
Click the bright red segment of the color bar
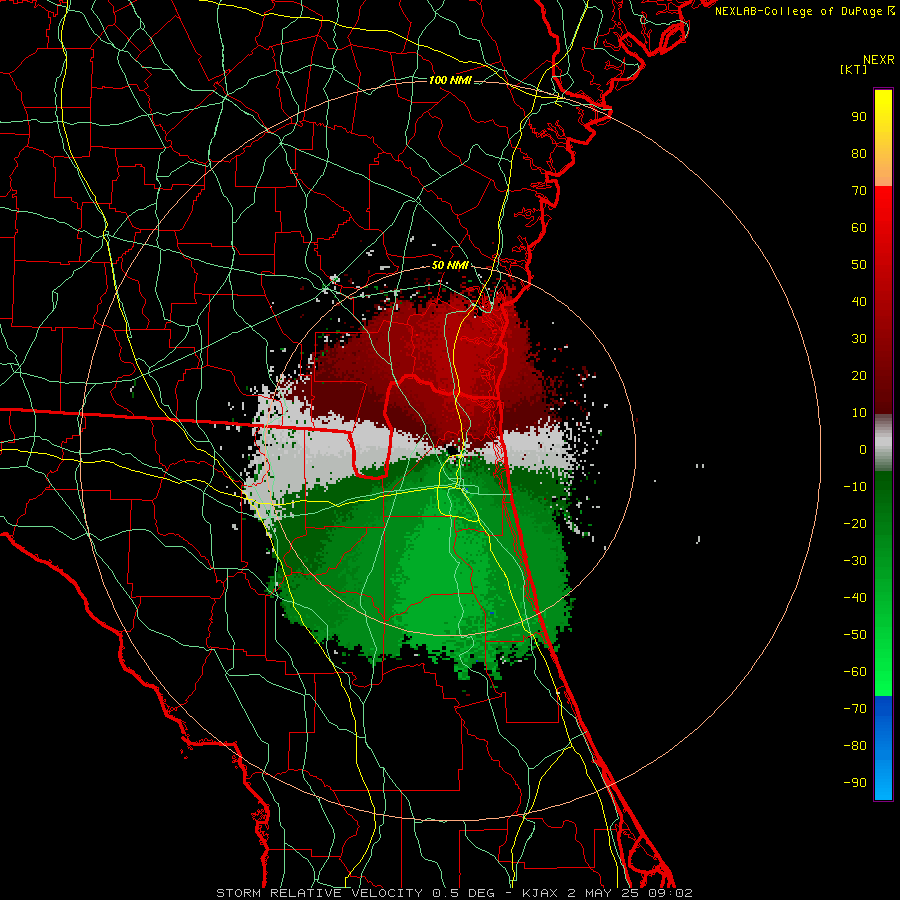[x=883, y=300]
